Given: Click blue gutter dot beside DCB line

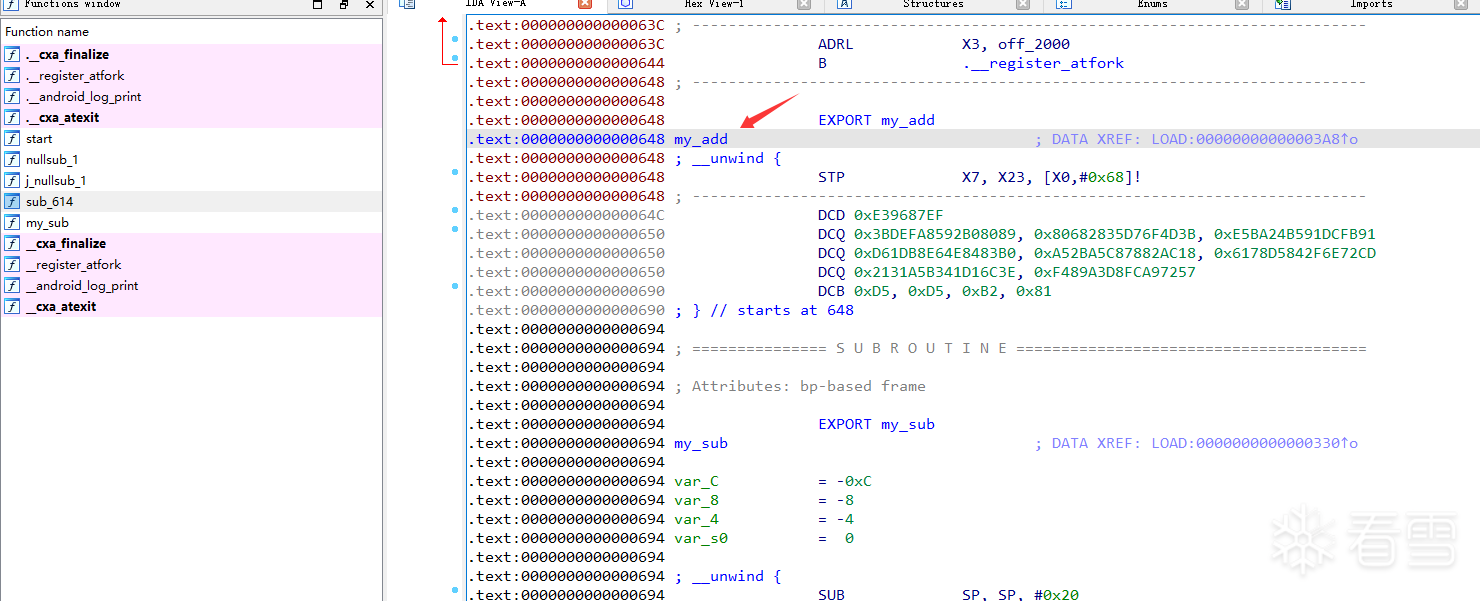Looking at the screenshot, I should point(455,287).
